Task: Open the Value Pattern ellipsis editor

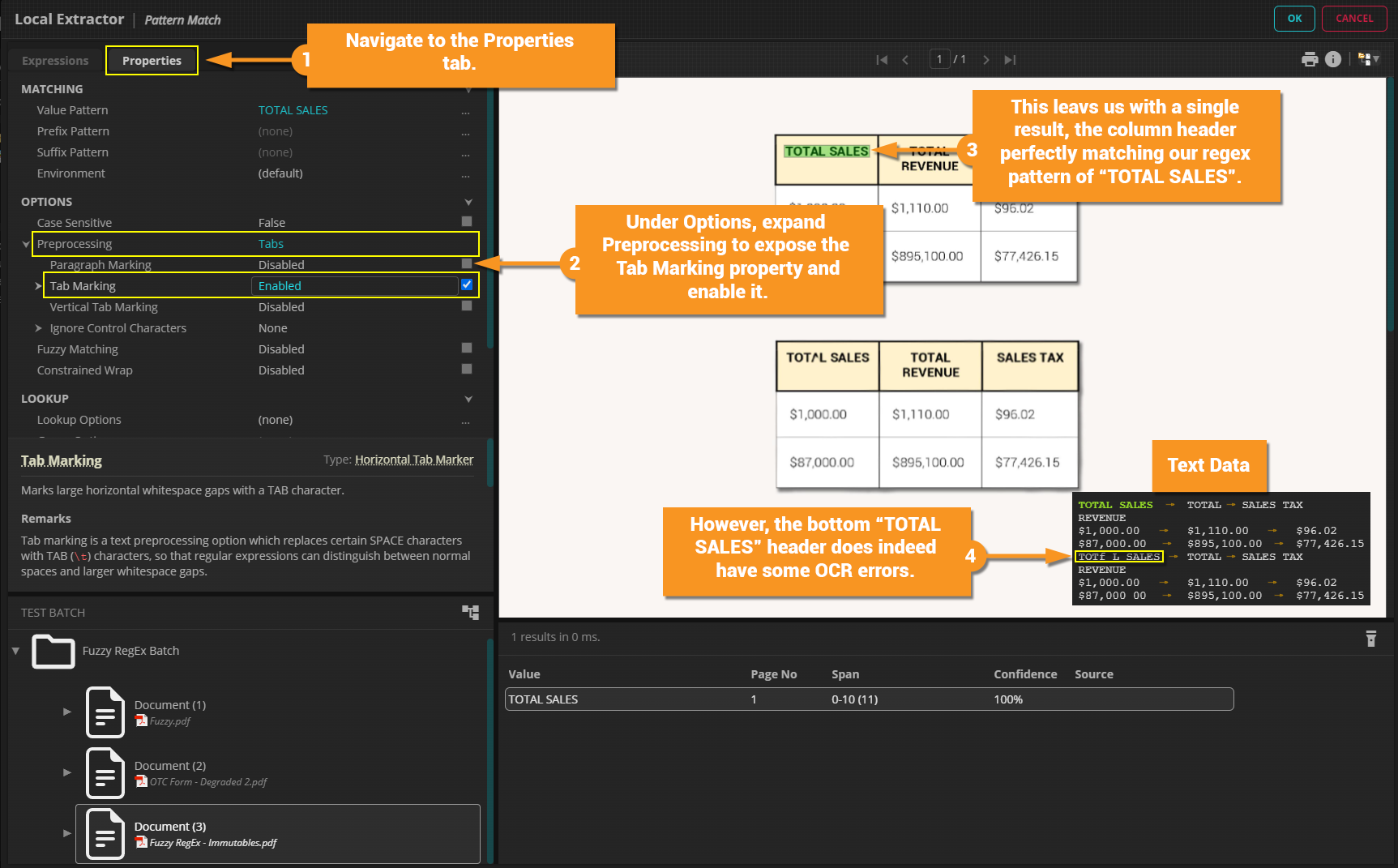Action: pos(465,111)
